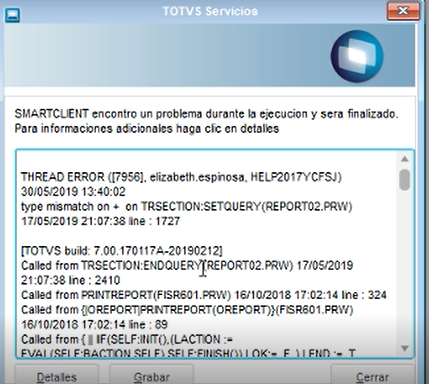Click the '16/10/2018 17:02:14 line : 89' text
Image resolution: width=429 pixels, height=384 pixels.
point(94,325)
